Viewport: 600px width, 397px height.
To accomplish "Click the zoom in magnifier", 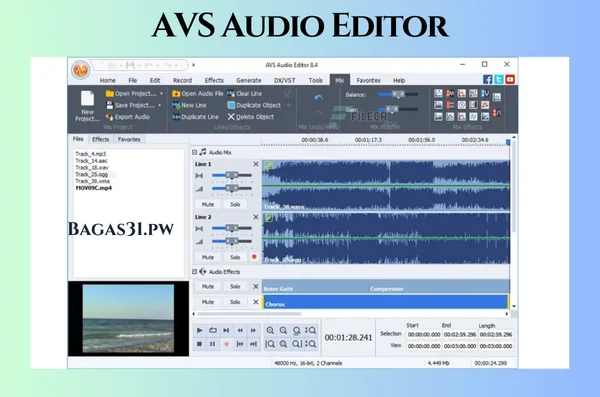I will coord(270,330).
